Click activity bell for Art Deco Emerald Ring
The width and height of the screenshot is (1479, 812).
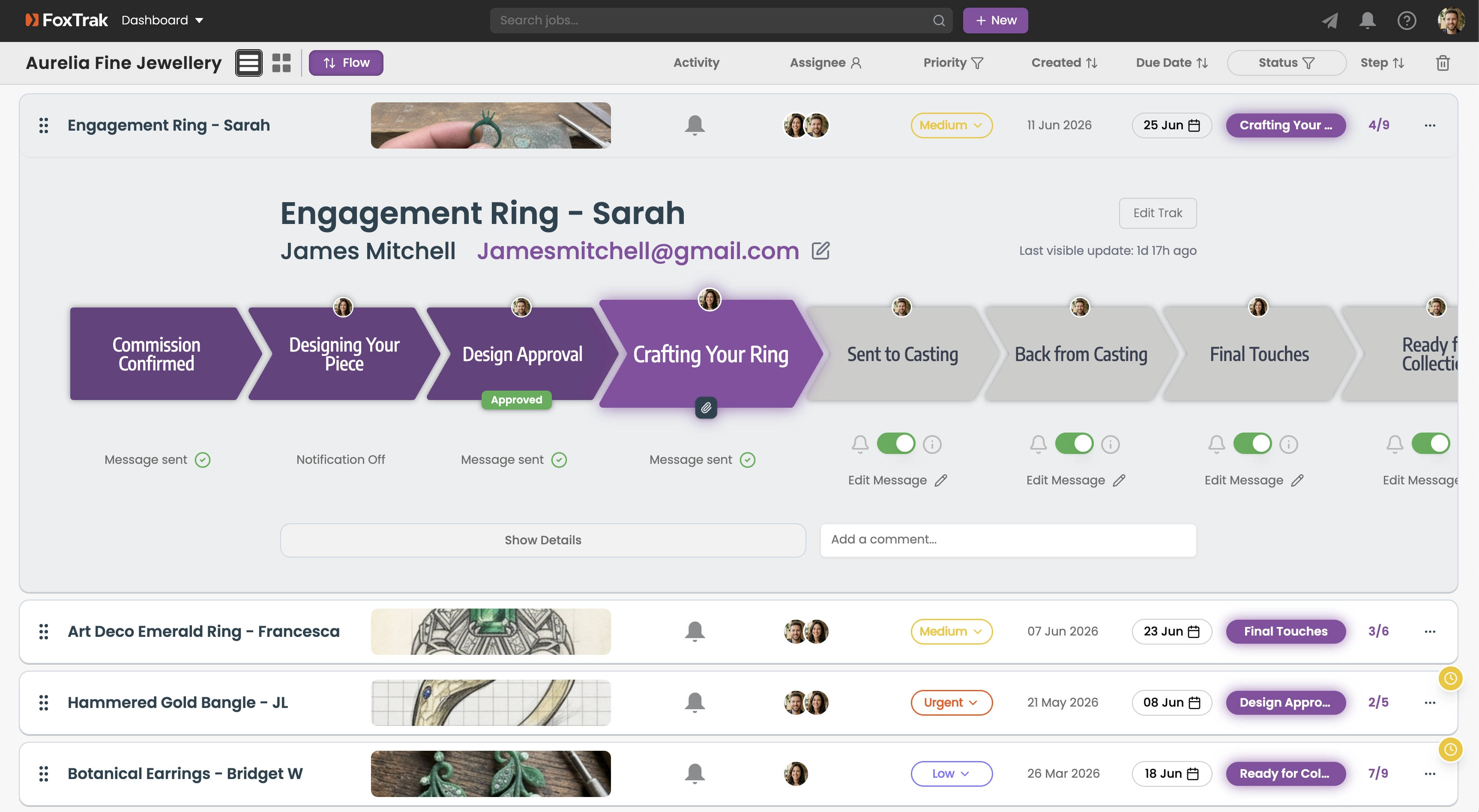[695, 631]
